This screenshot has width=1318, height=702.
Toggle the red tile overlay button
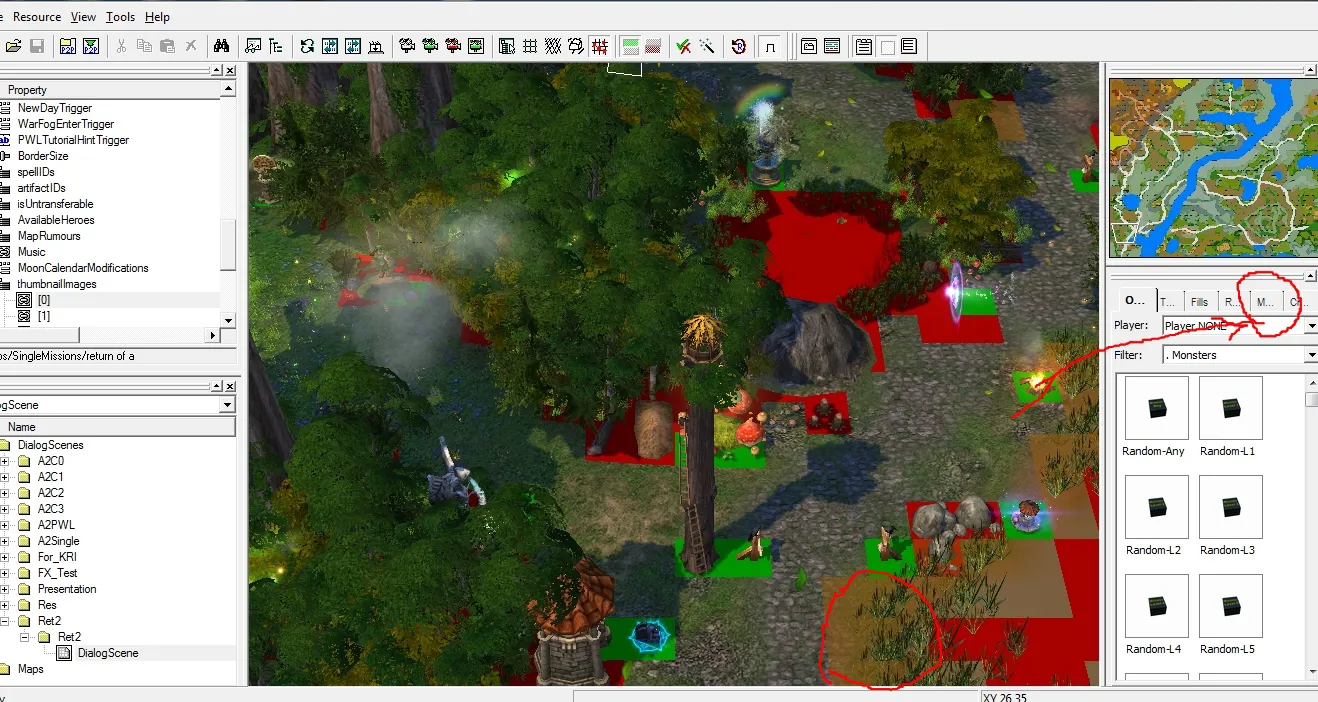click(x=653, y=46)
